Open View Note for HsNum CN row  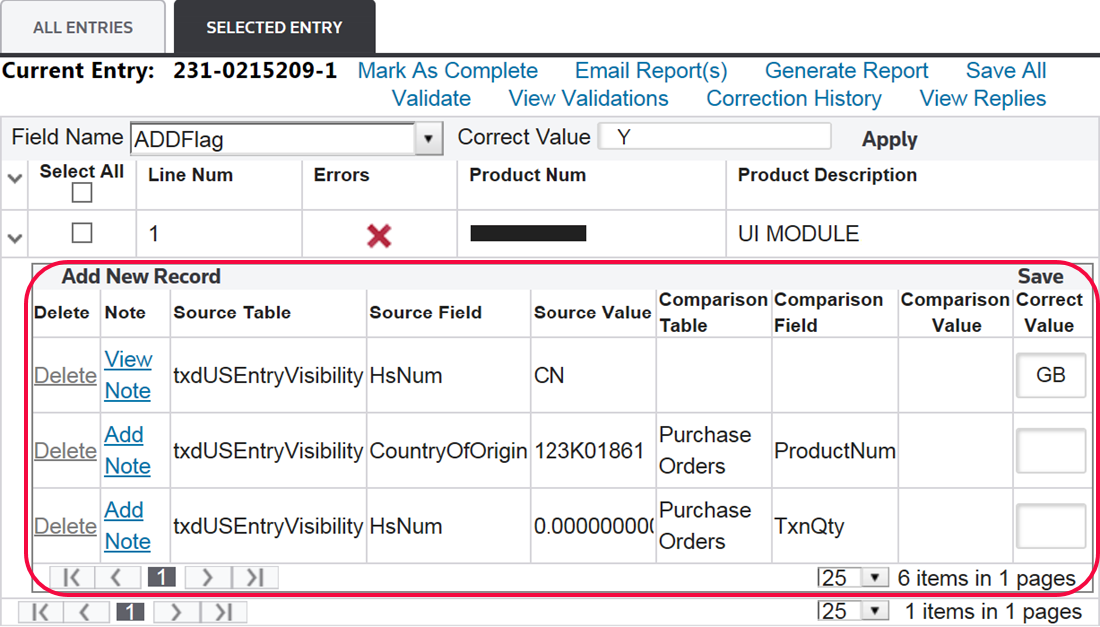tap(128, 375)
